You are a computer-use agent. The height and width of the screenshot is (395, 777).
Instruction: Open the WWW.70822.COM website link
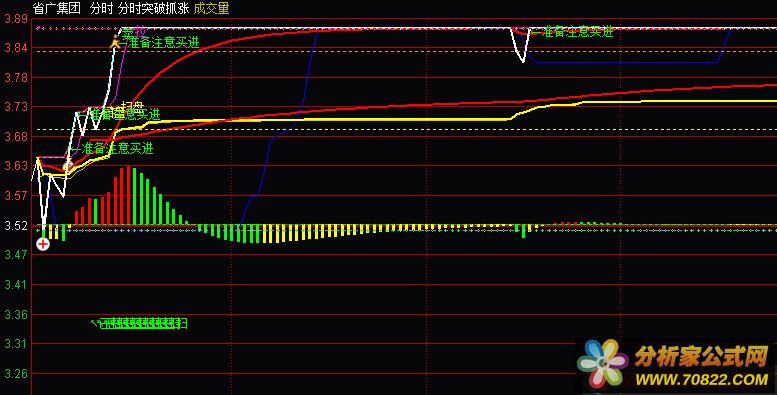[702, 380]
